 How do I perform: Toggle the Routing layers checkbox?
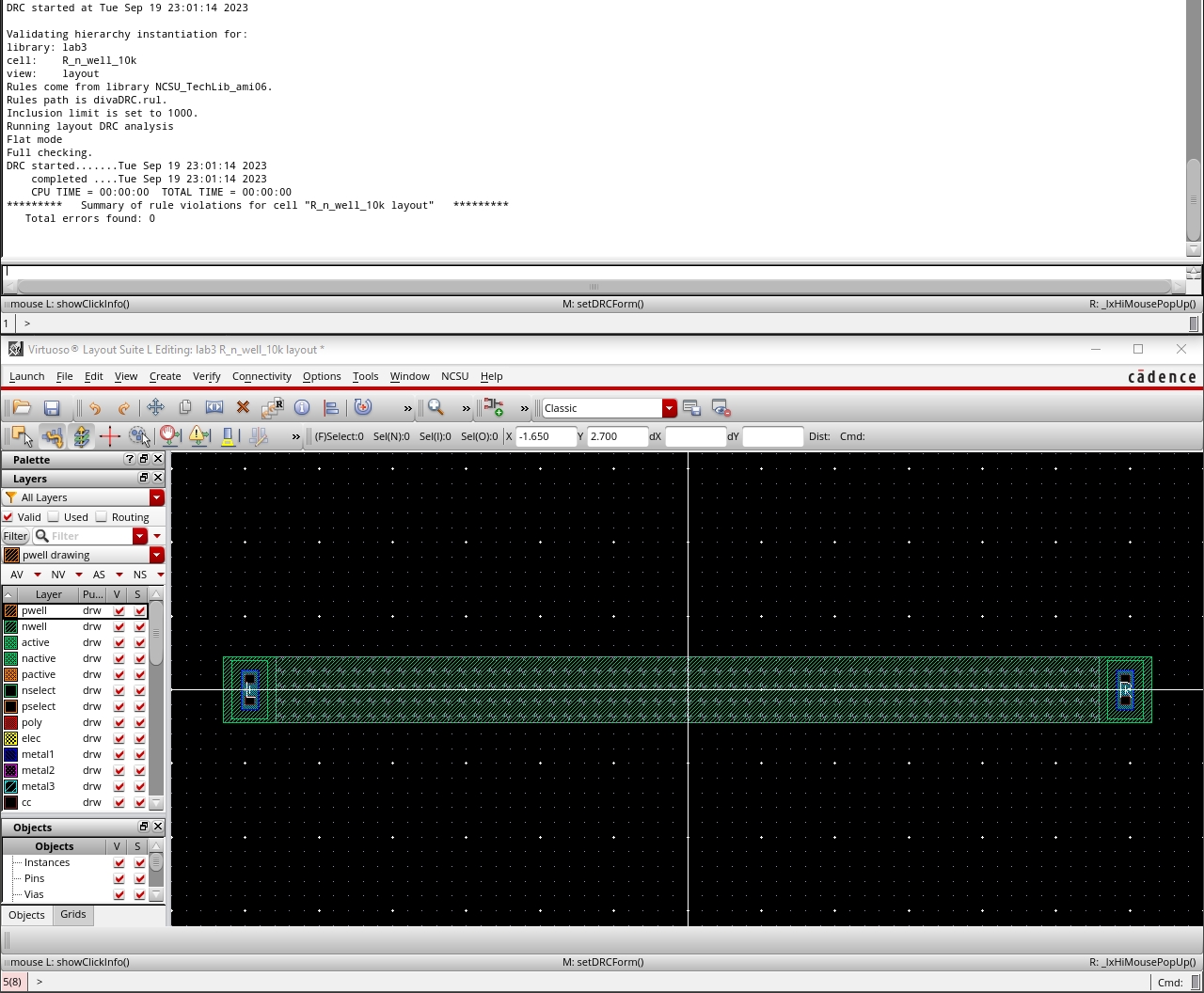coord(102,517)
